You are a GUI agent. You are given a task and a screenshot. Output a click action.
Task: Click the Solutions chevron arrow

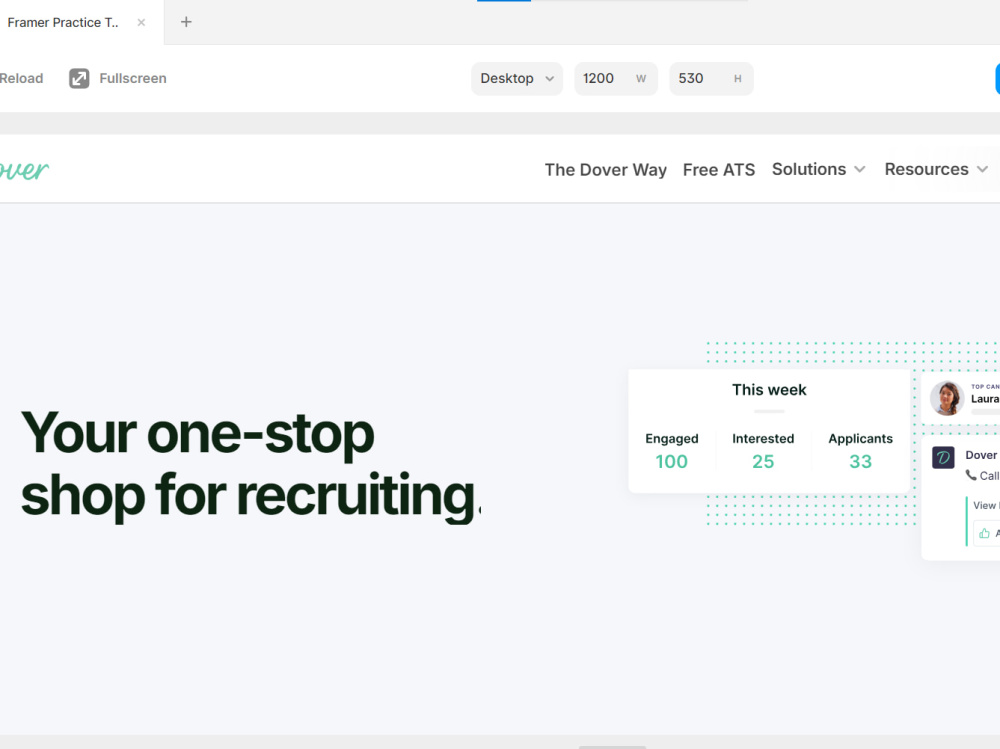(860, 170)
